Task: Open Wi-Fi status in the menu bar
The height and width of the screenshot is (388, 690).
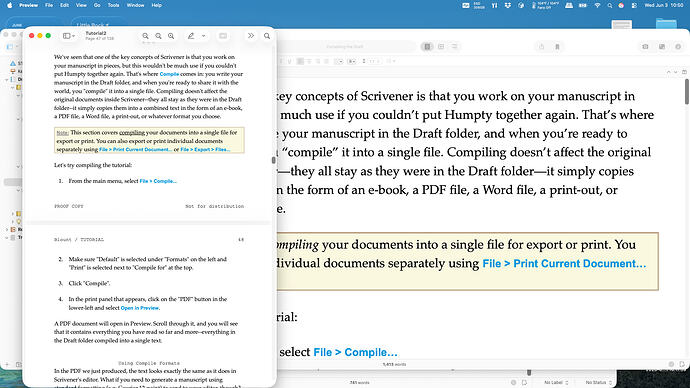Action: (x=597, y=5)
